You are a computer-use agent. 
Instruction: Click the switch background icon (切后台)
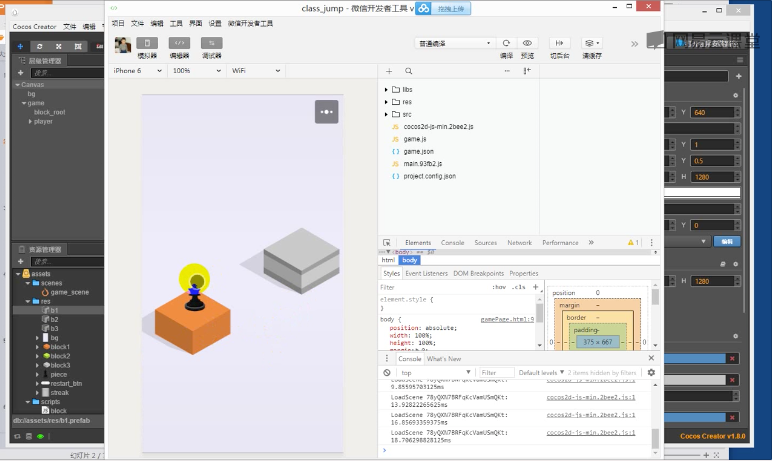click(559, 43)
